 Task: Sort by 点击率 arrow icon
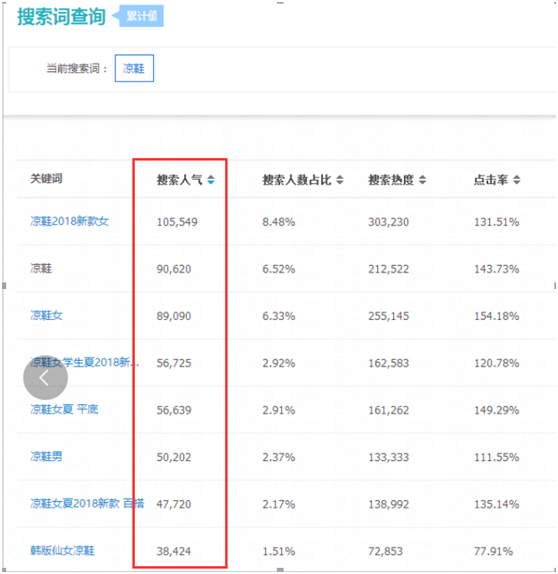click(x=517, y=180)
